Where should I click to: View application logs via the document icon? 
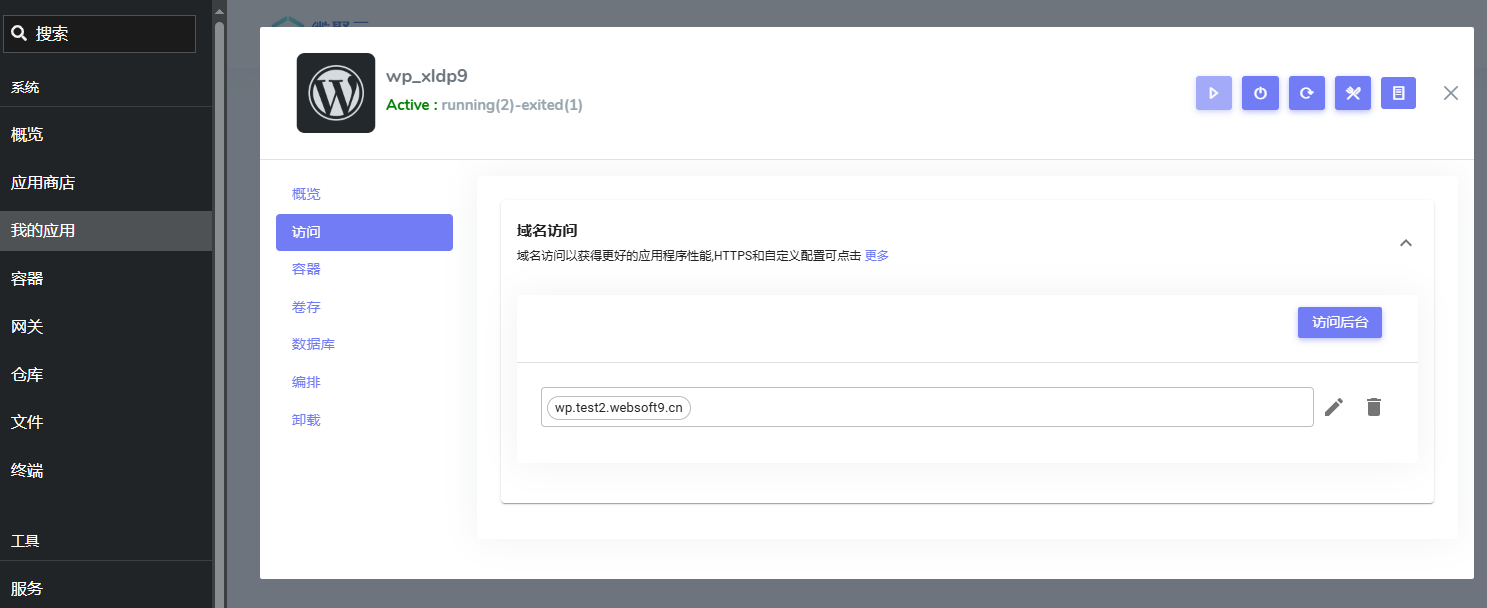tap(1398, 93)
